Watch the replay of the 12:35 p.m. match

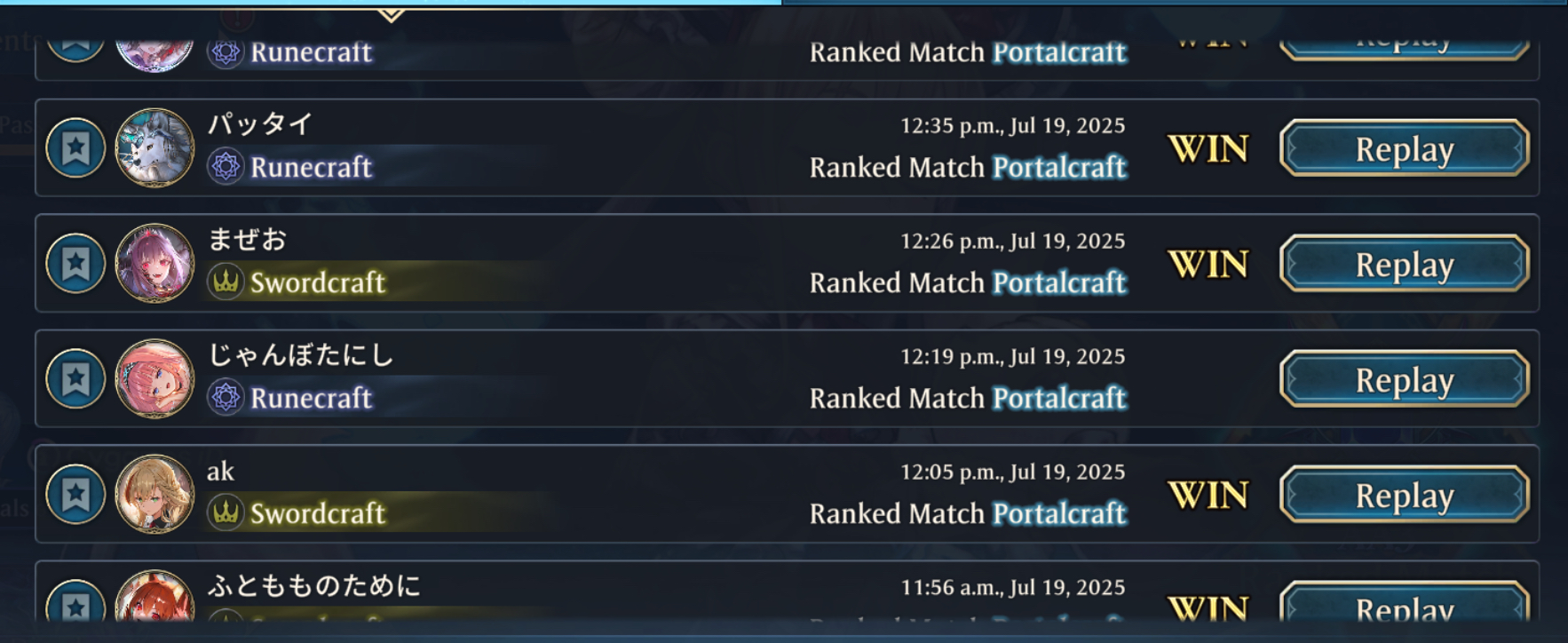[x=1404, y=148]
